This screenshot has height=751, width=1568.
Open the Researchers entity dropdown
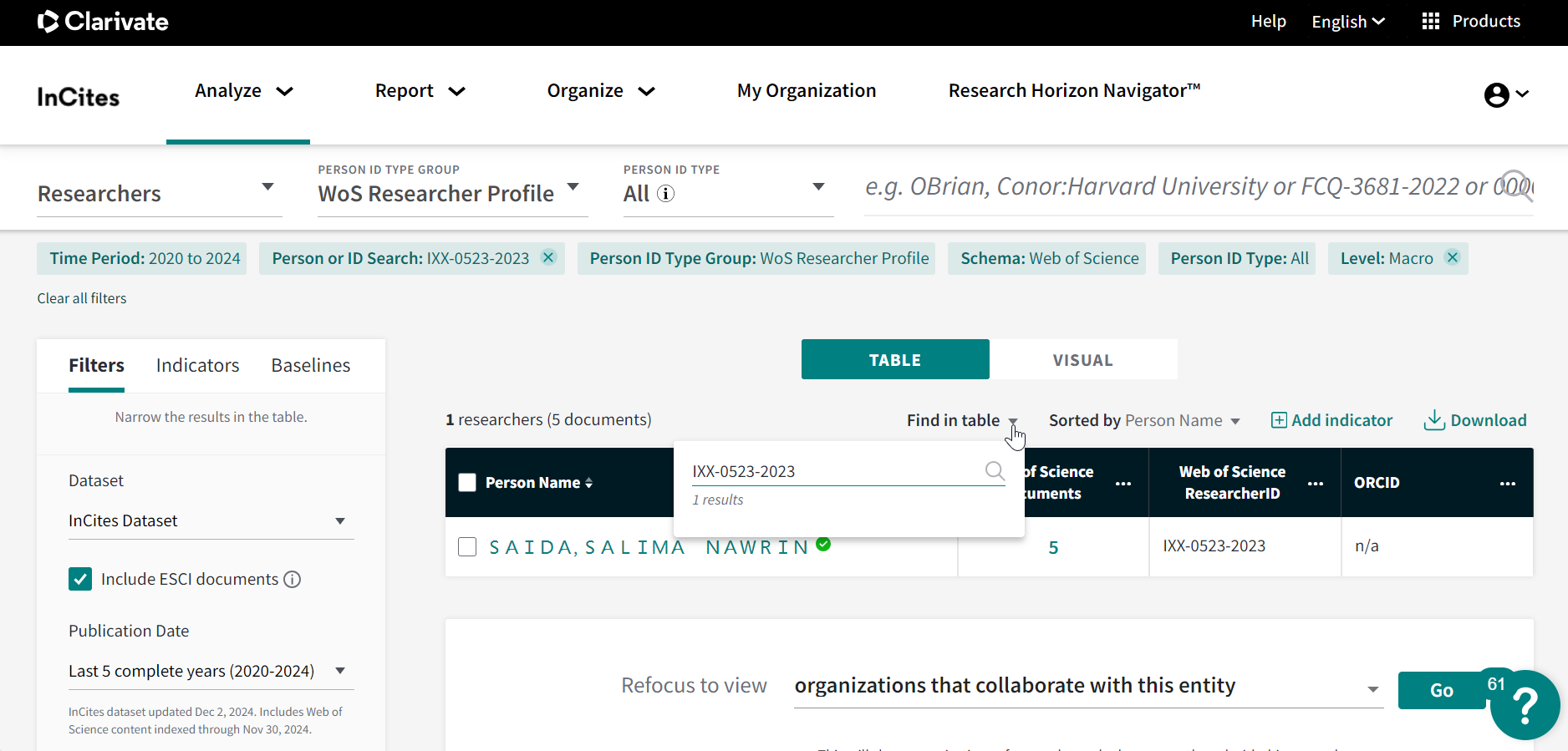tap(159, 193)
